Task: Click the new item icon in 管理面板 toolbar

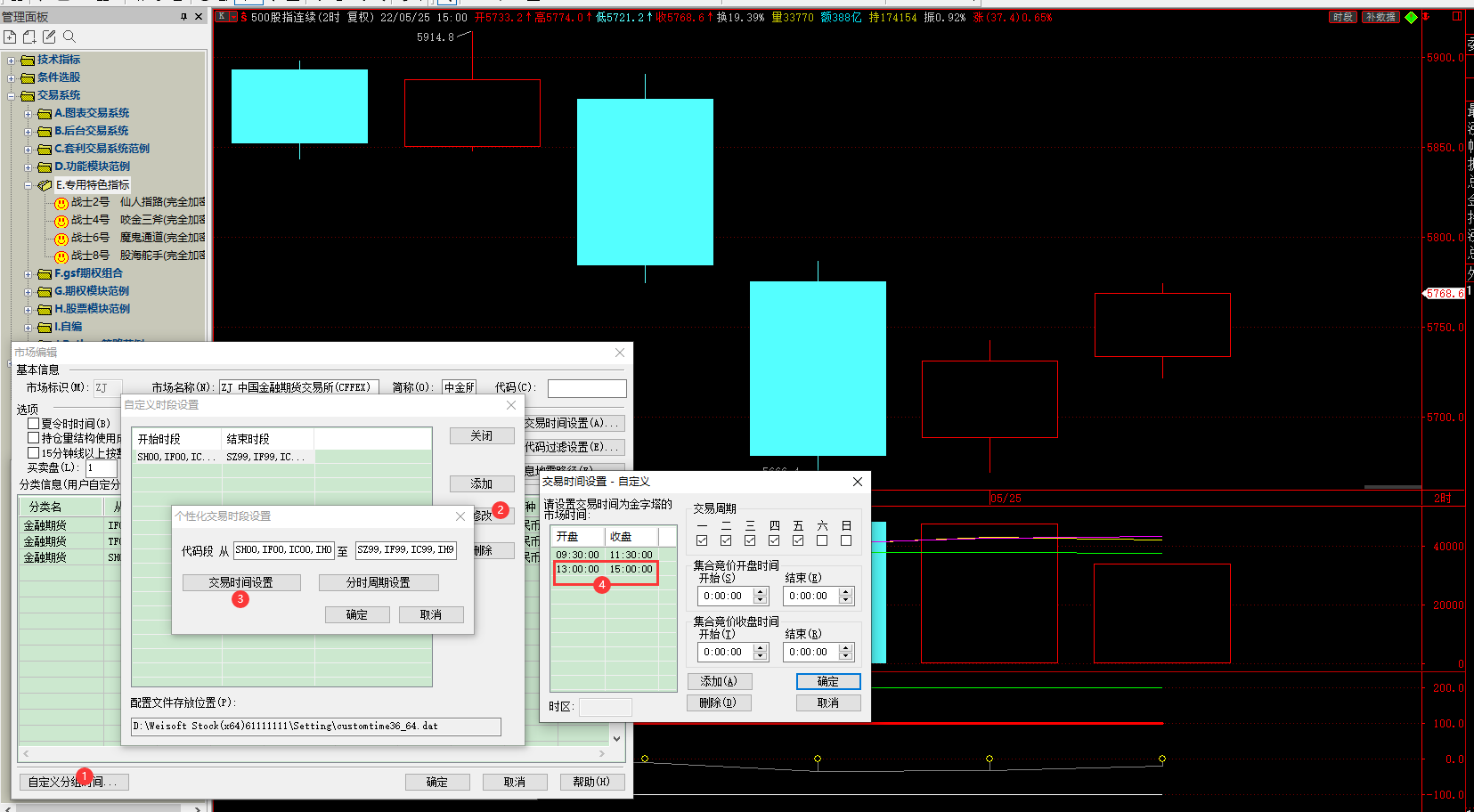Action: tap(10, 37)
